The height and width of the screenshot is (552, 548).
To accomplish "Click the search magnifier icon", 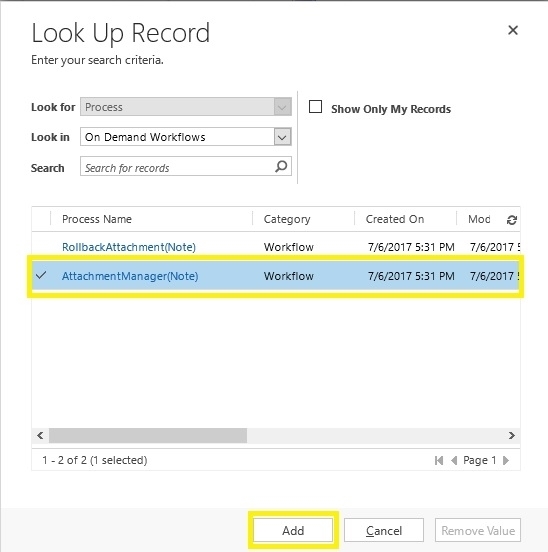I will coord(281,166).
